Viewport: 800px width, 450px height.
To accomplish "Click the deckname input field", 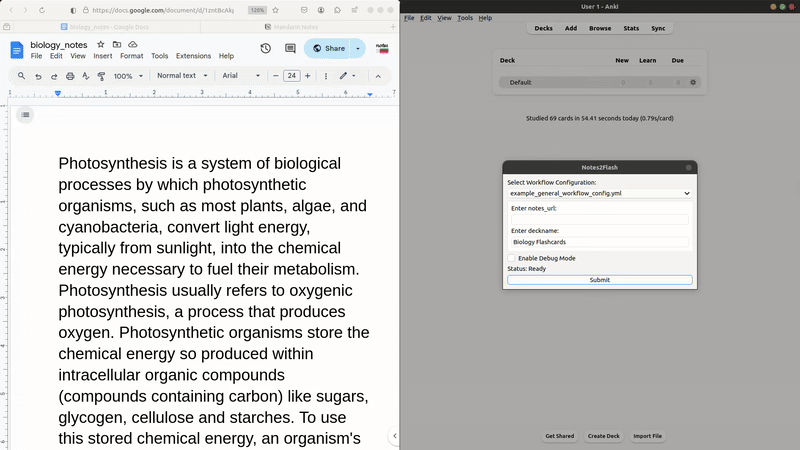I will pos(599,242).
